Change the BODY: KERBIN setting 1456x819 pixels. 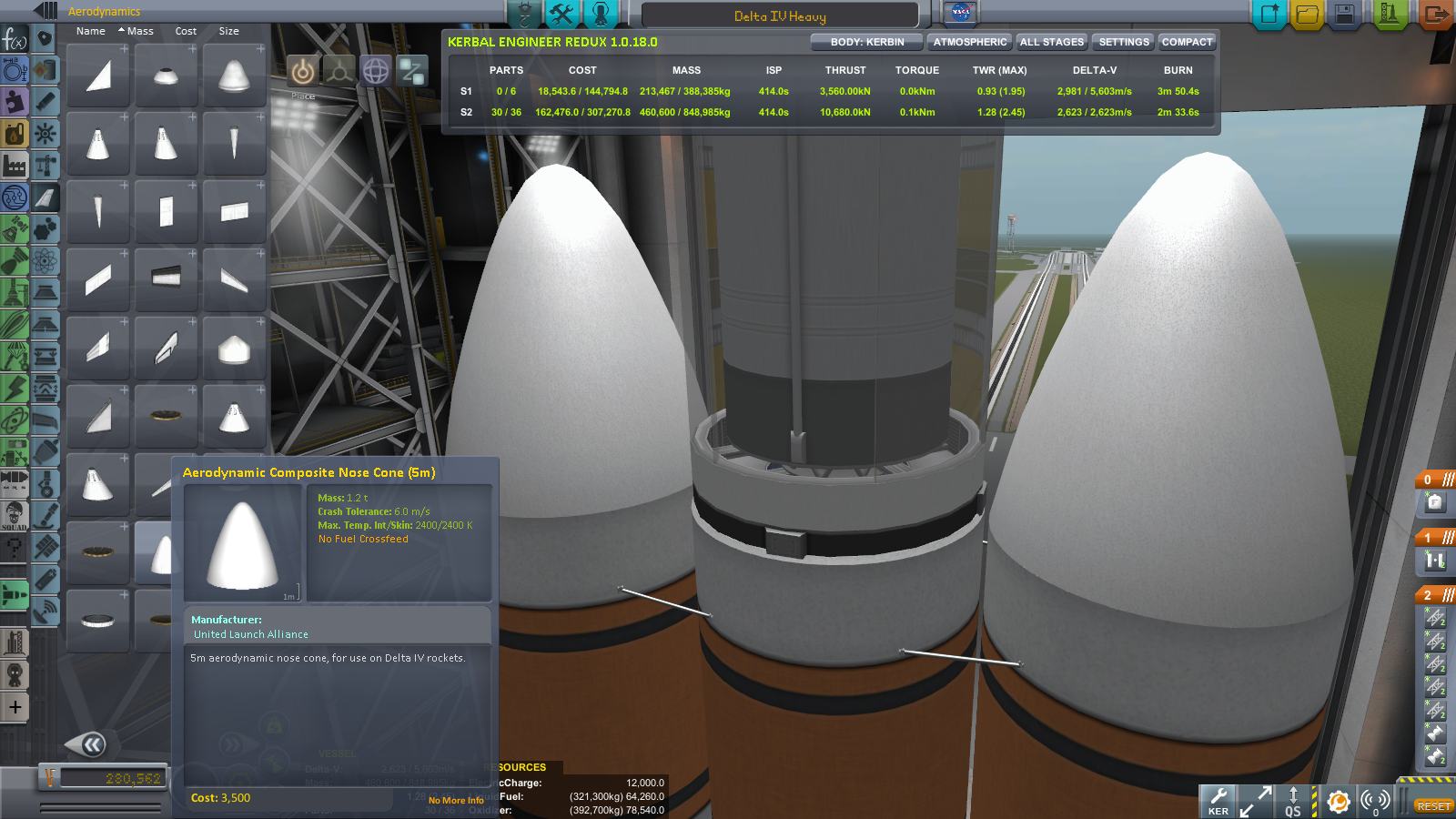tap(867, 42)
